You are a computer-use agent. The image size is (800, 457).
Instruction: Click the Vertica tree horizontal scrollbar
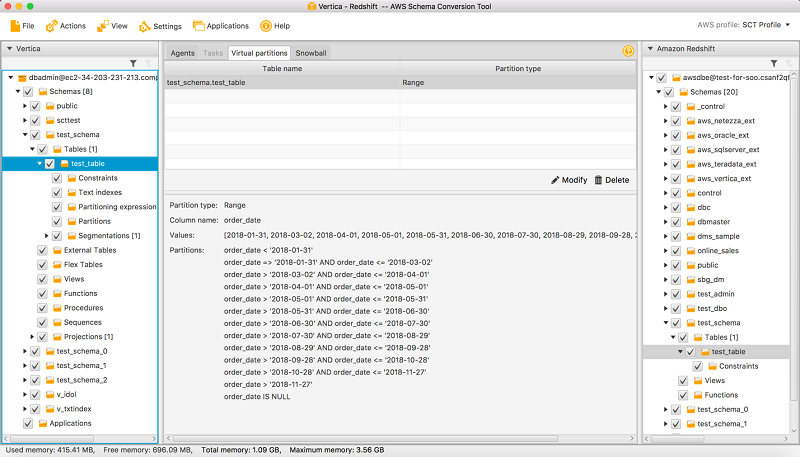(x=52, y=439)
